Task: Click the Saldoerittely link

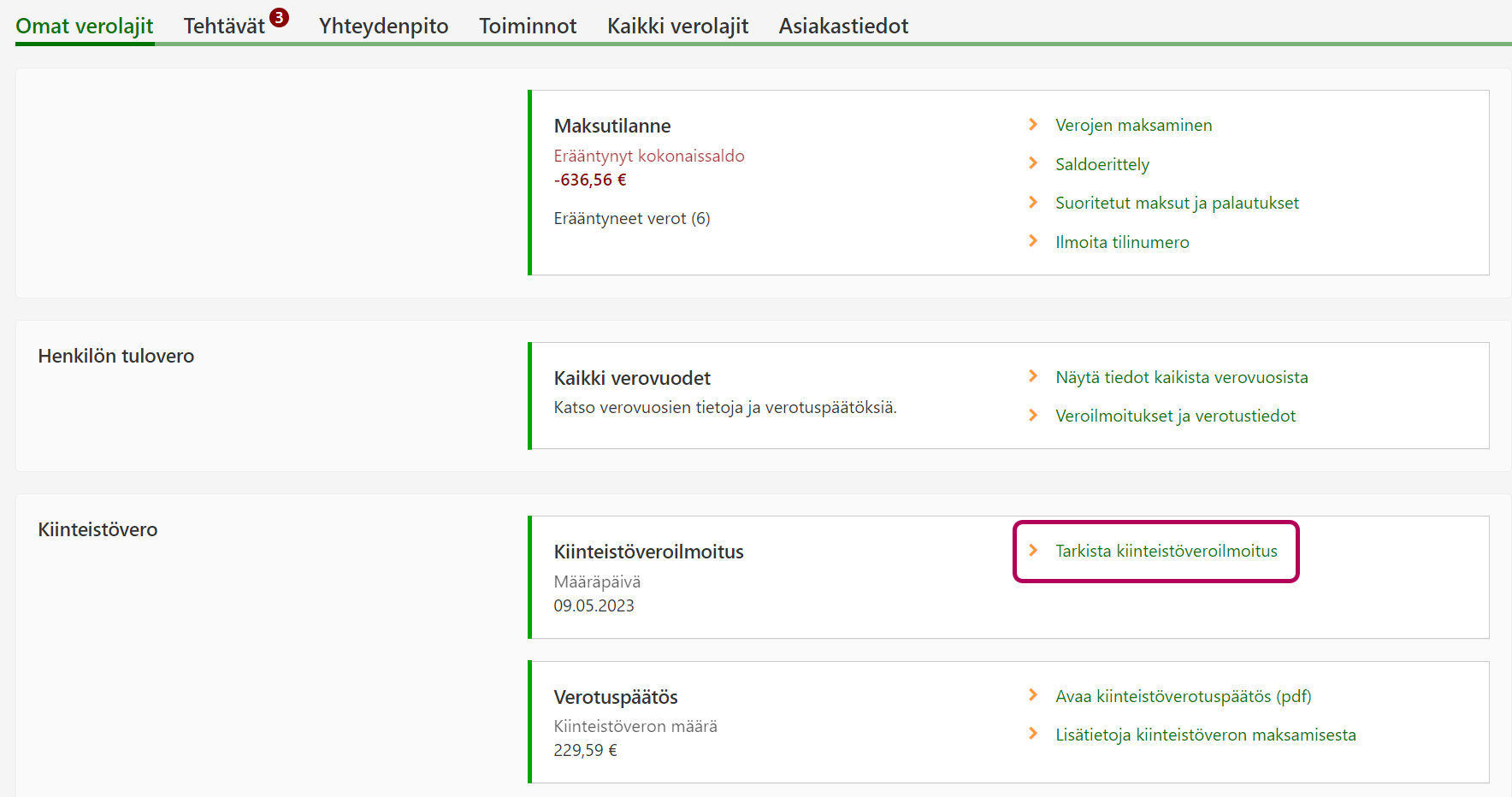Action: tap(1102, 164)
